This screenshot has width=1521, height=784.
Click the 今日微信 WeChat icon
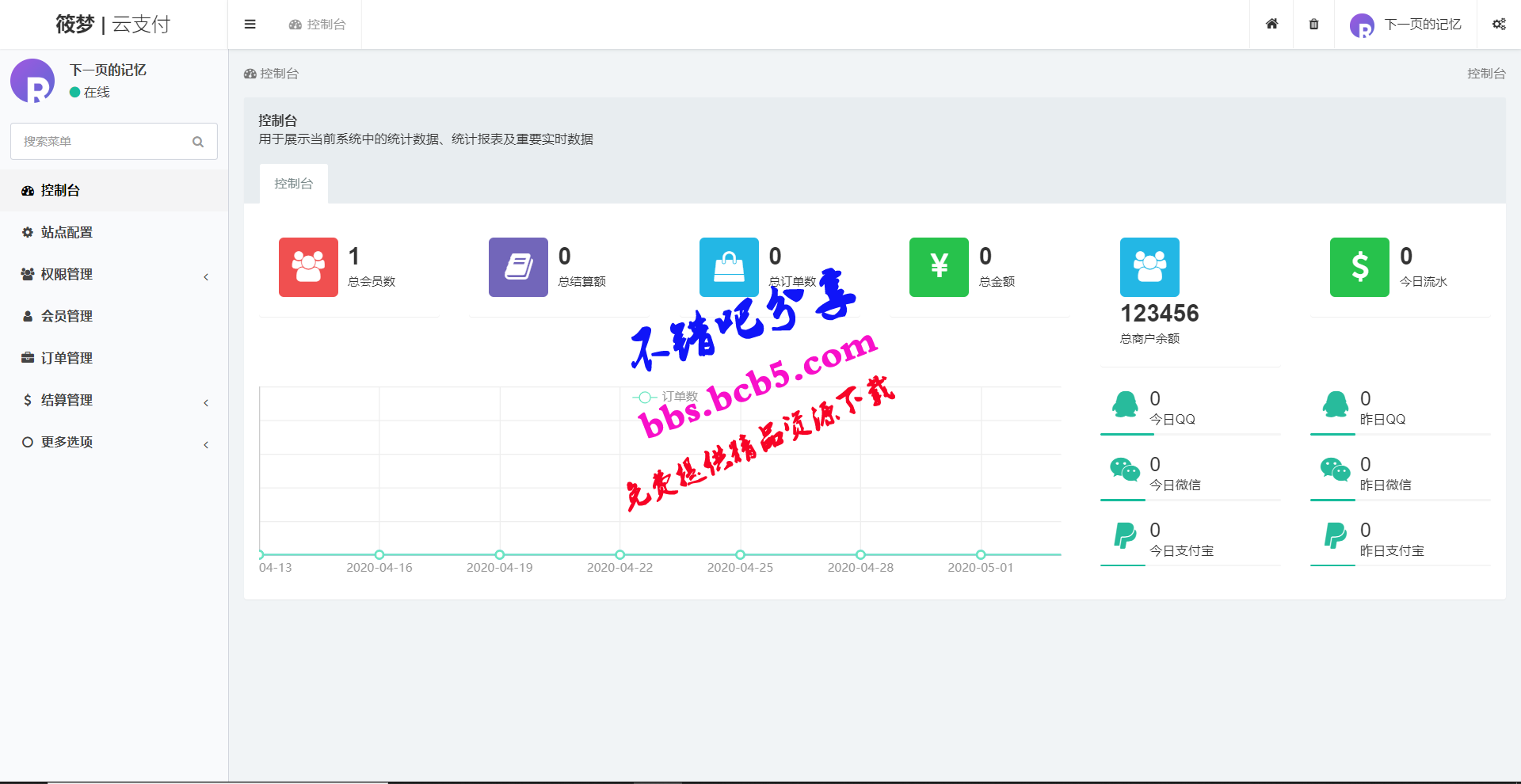[1124, 470]
